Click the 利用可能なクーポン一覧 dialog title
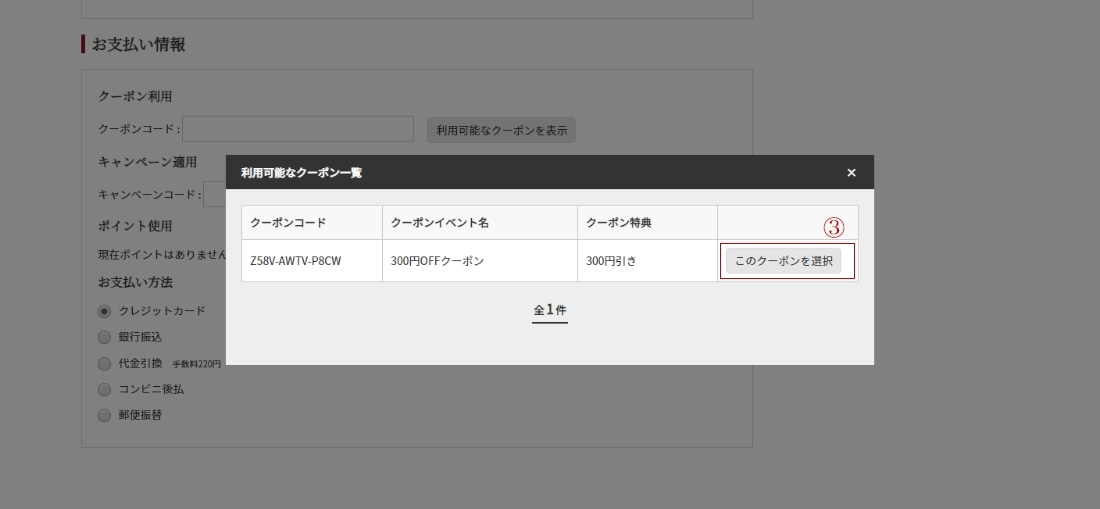 click(x=302, y=172)
